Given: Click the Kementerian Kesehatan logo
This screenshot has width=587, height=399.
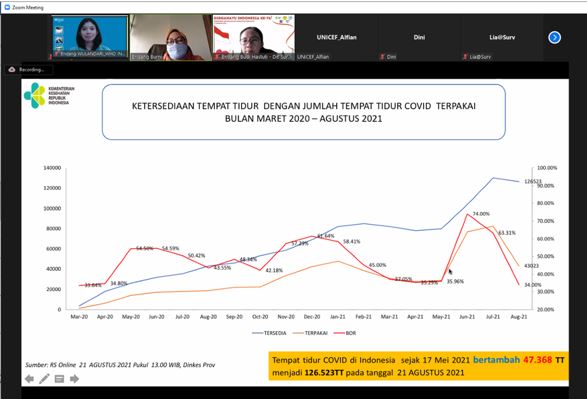Looking at the screenshot, I should (49, 95).
